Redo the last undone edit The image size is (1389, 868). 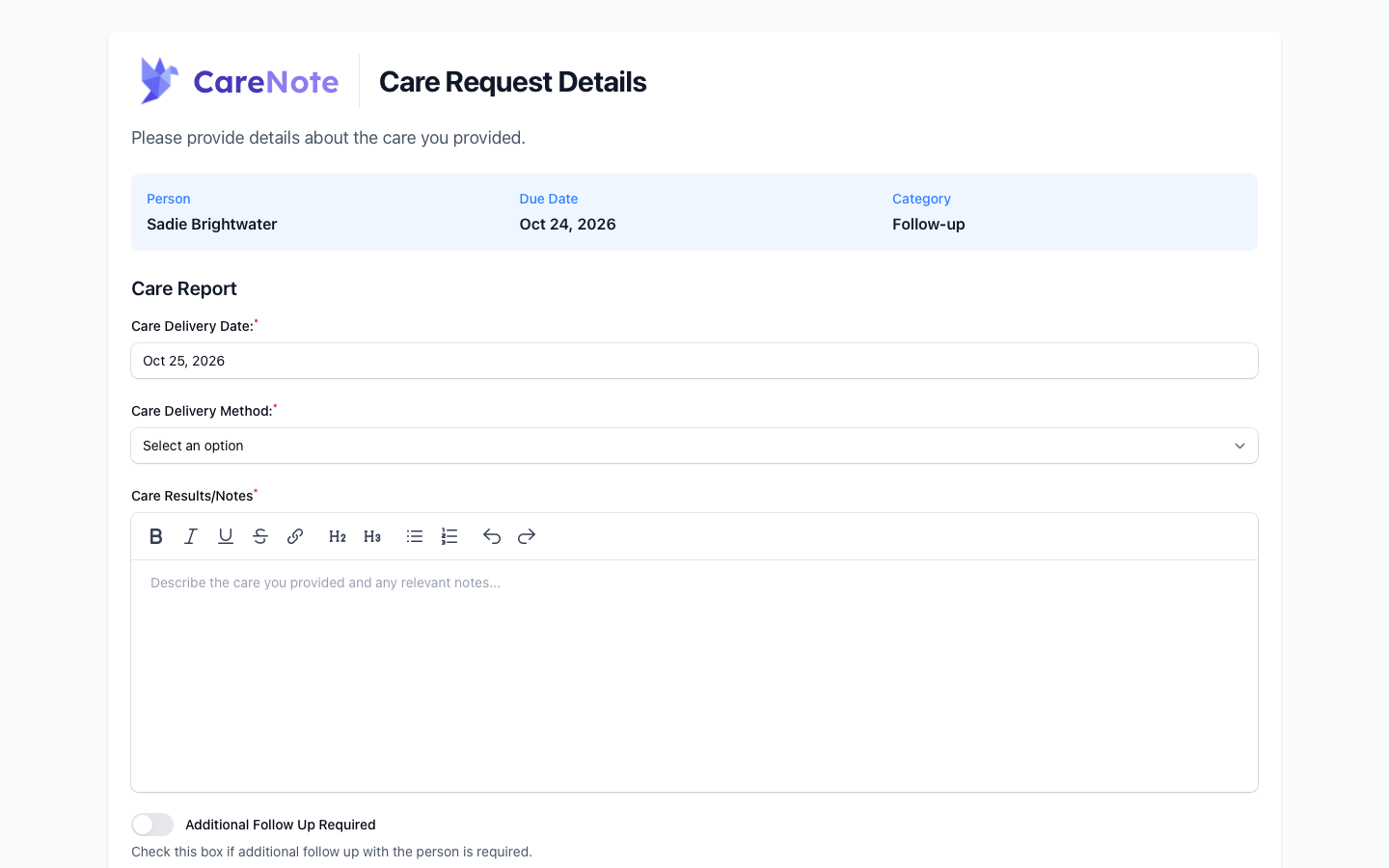pos(527,536)
